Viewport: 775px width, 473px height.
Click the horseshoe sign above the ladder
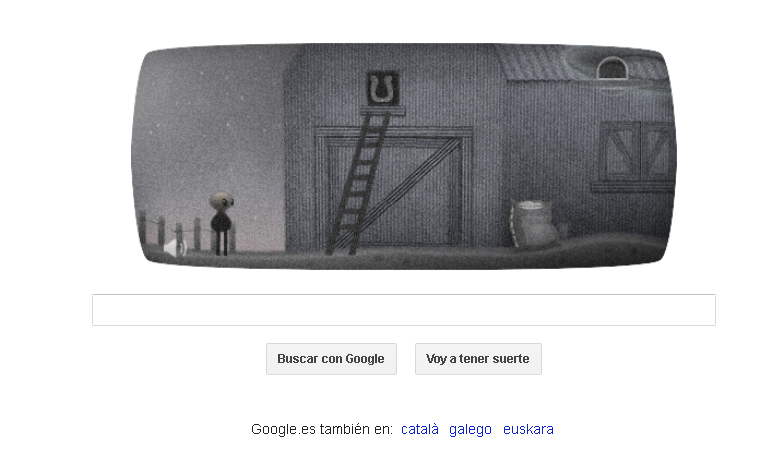(x=383, y=88)
